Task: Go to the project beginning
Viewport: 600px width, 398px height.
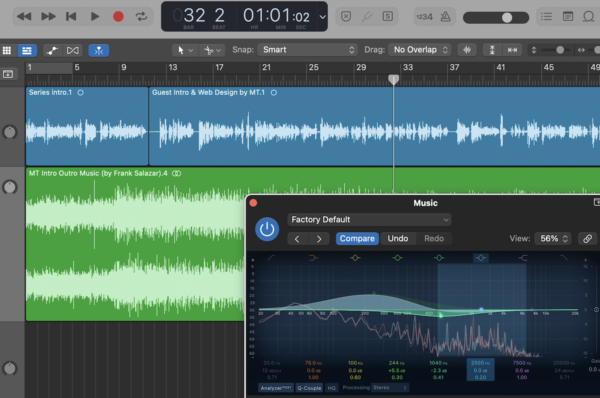Action: coord(71,16)
